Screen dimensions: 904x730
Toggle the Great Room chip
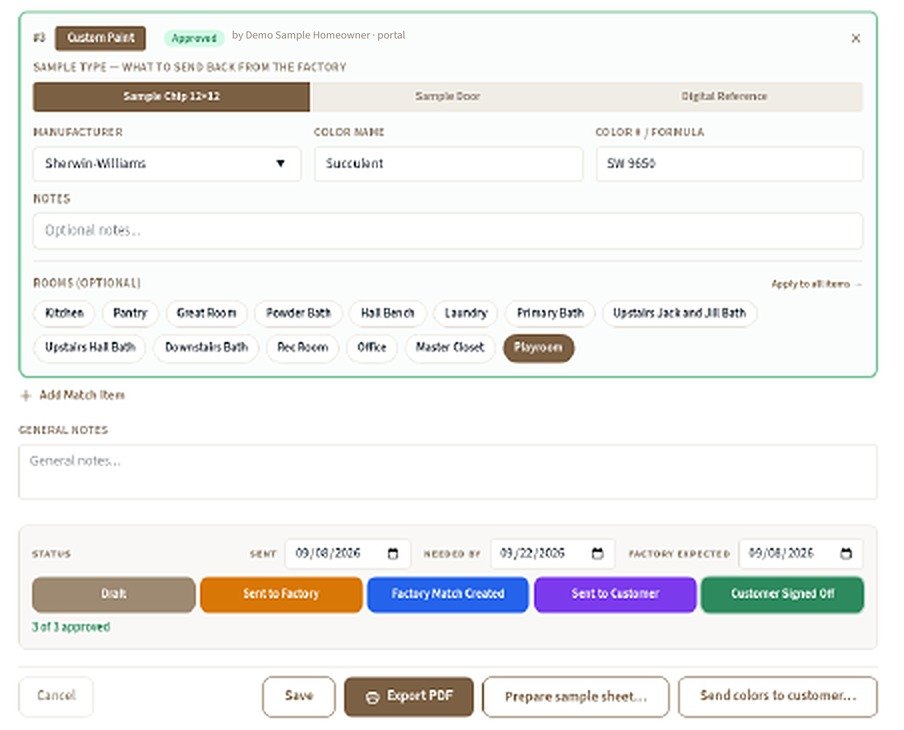point(206,313)
